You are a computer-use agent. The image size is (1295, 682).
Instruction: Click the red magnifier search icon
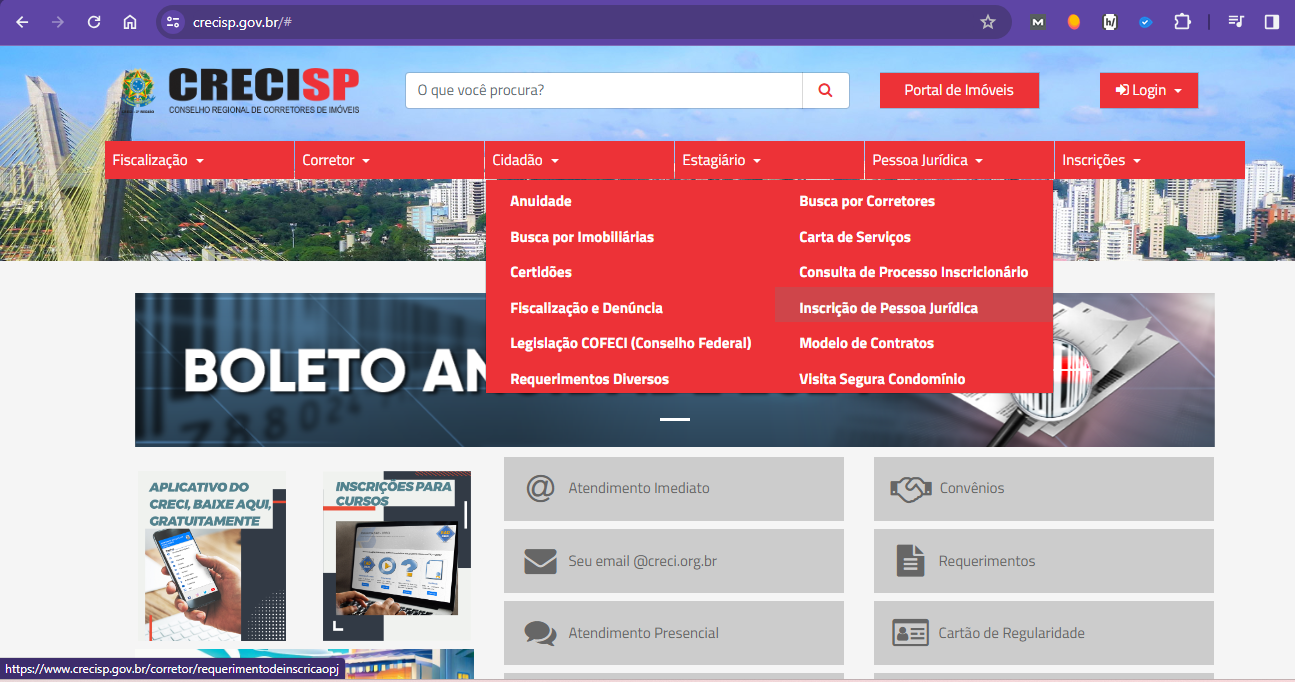pos(826,90)
